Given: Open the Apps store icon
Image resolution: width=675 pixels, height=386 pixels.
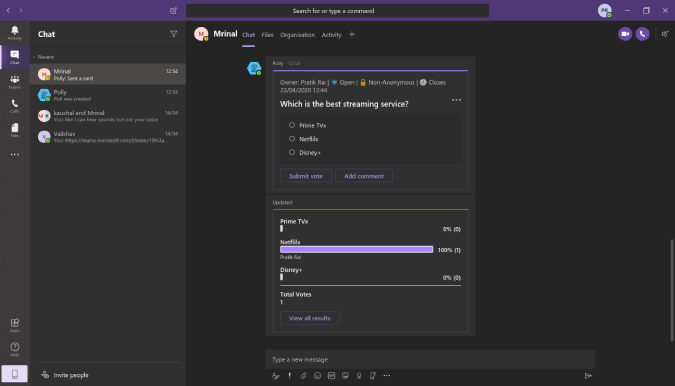Looking at the screenshot, I should click(15, 325).
